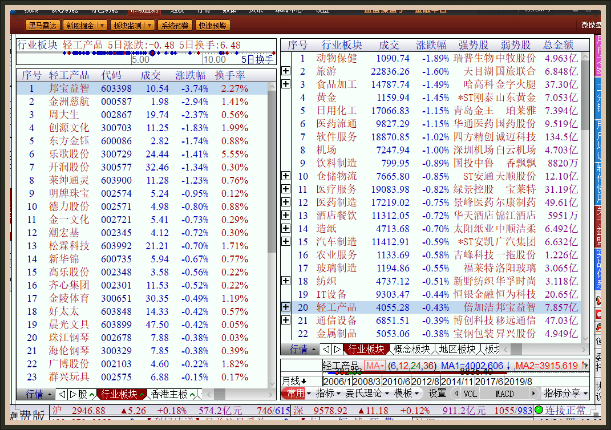Expand the 通信设备 industry row

pyautogui.click(x=286, y=320)
